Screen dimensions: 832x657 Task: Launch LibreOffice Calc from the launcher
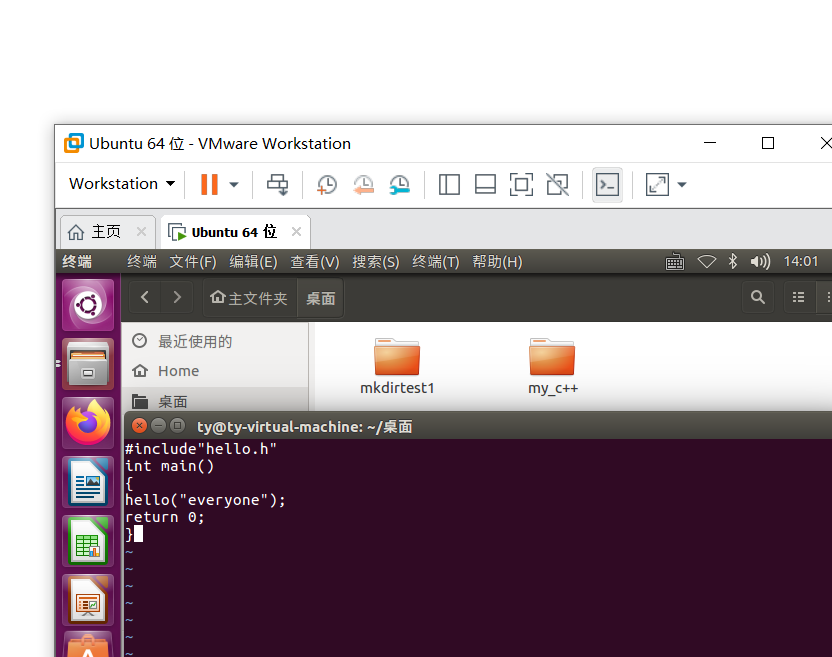click(88, 541)
